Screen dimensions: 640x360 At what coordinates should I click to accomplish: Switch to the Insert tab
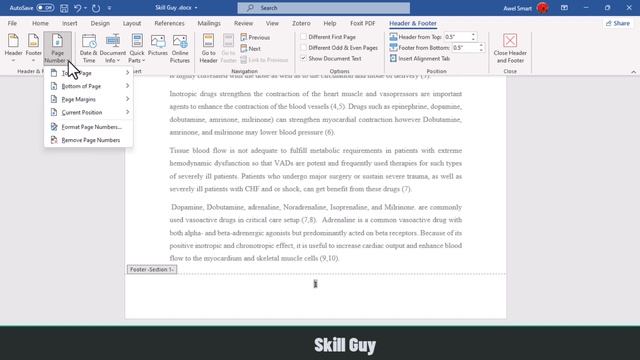pyautogui.click(x=69, y=23)
